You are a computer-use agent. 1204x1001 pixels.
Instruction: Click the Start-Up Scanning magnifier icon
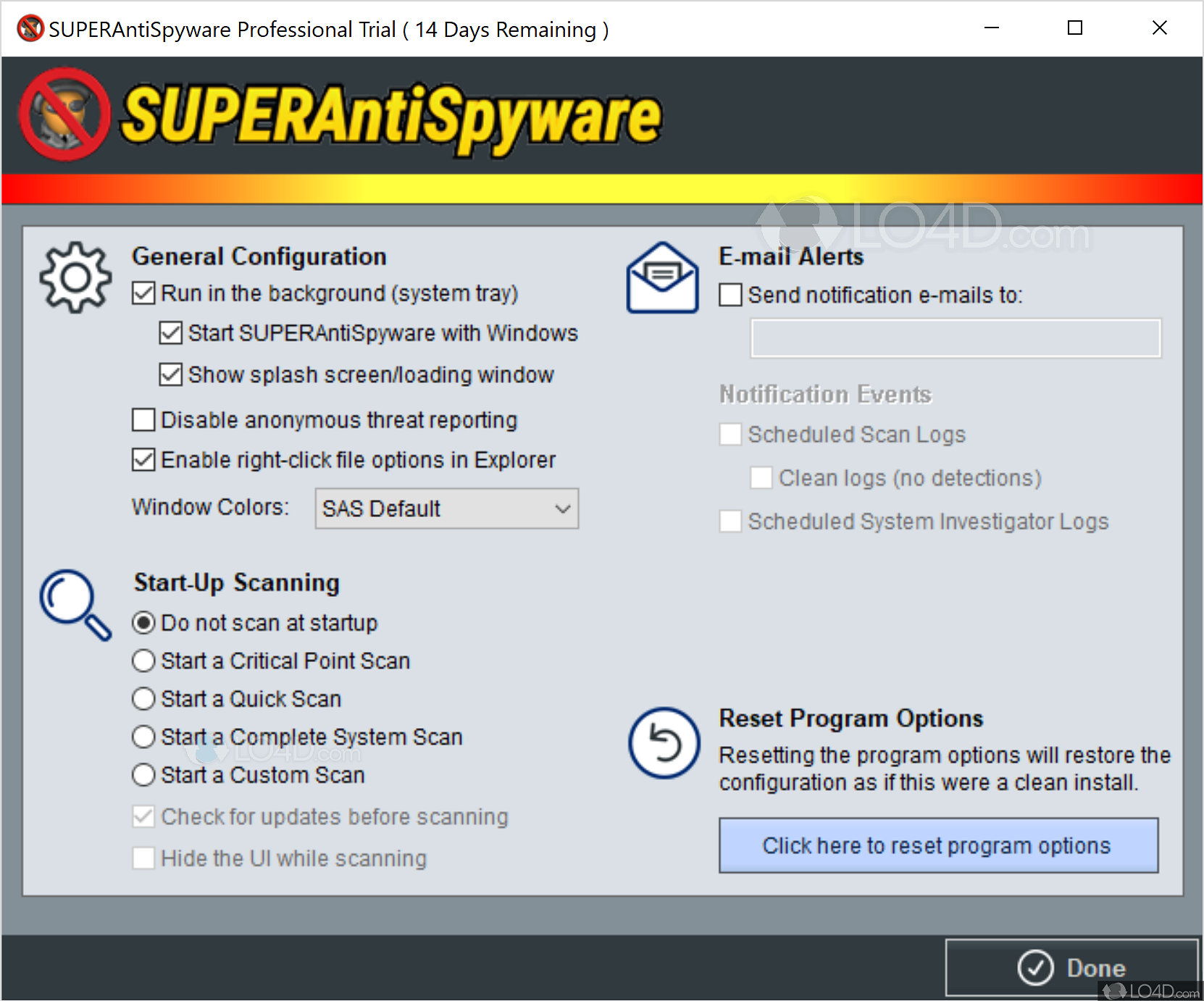[75, 606]
